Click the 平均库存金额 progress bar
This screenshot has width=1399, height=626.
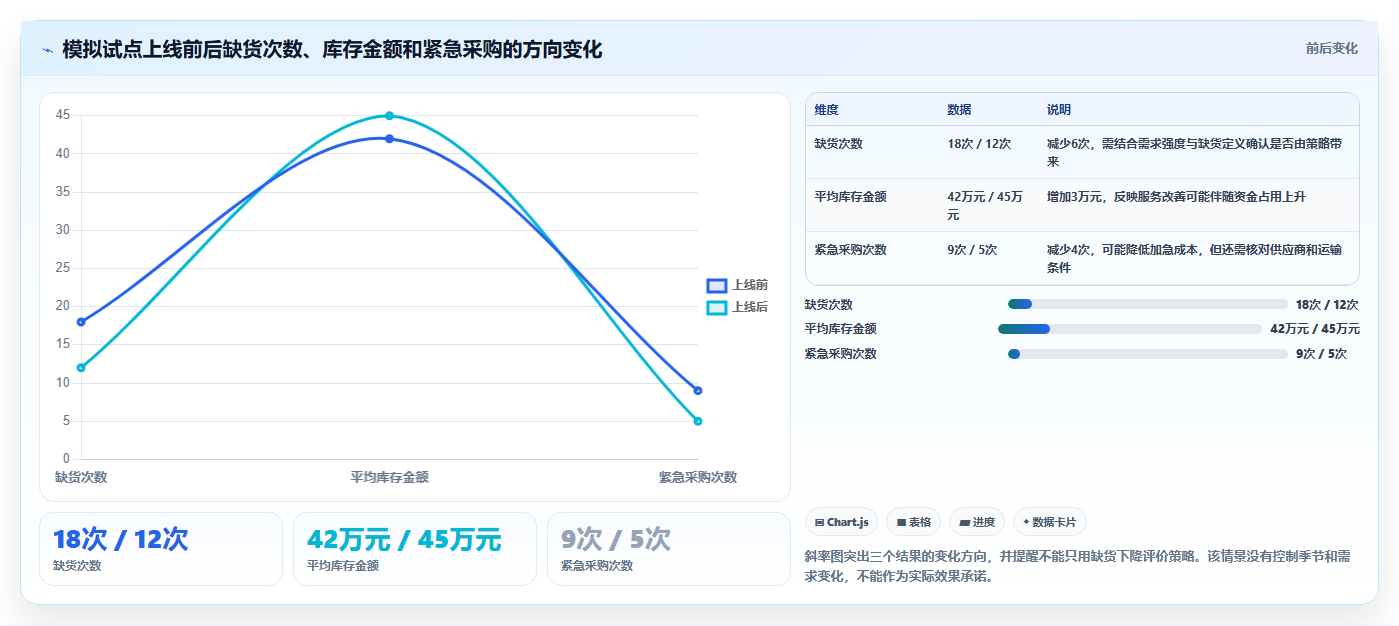(1130, 329)
